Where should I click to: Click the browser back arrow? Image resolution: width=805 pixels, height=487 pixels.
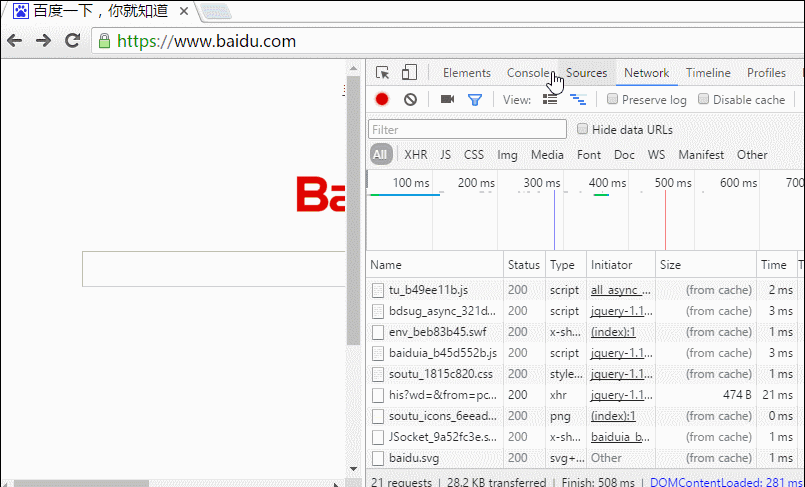coord(14,41)
